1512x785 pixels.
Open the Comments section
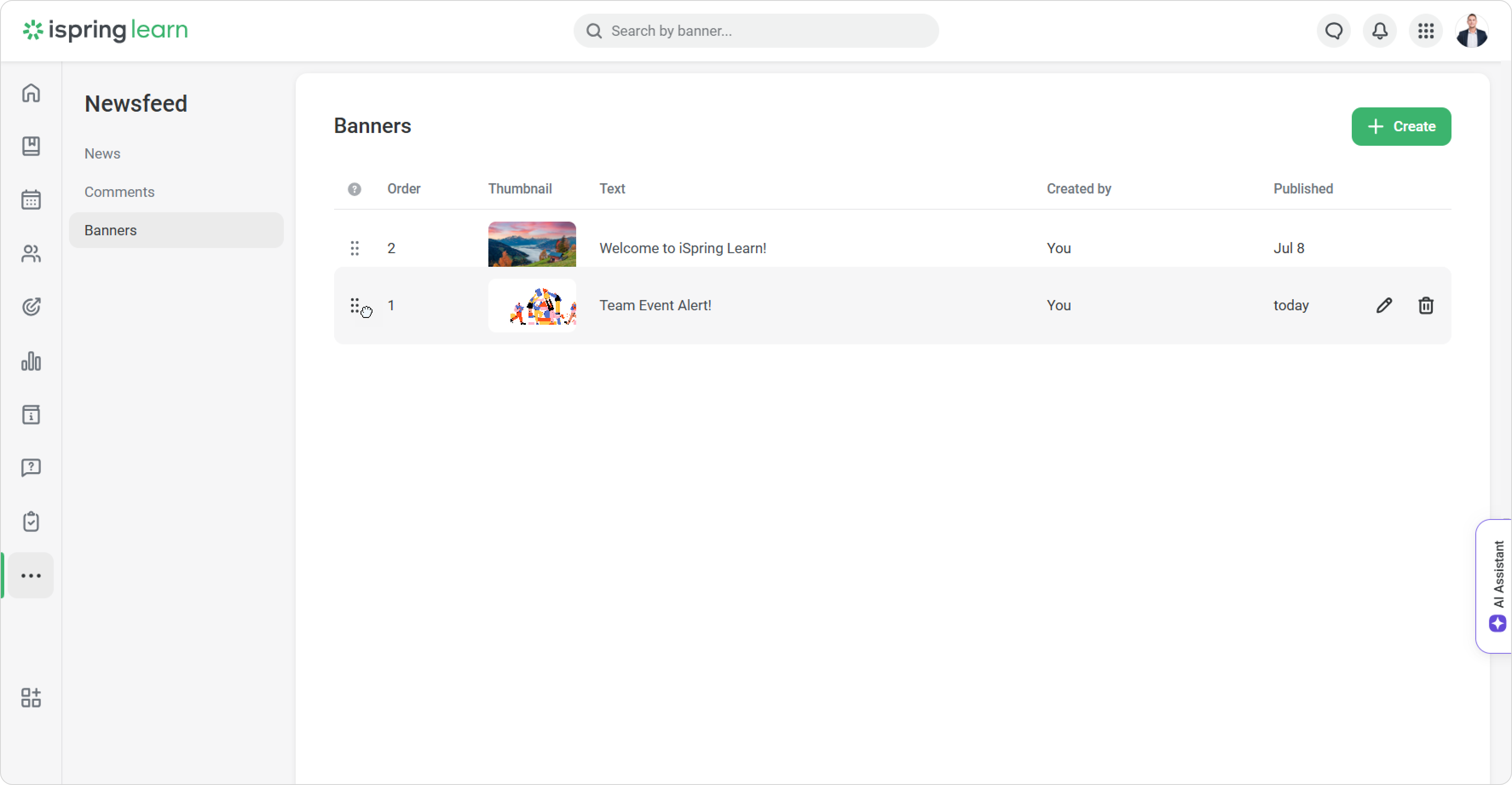click(x=119, y=192)
